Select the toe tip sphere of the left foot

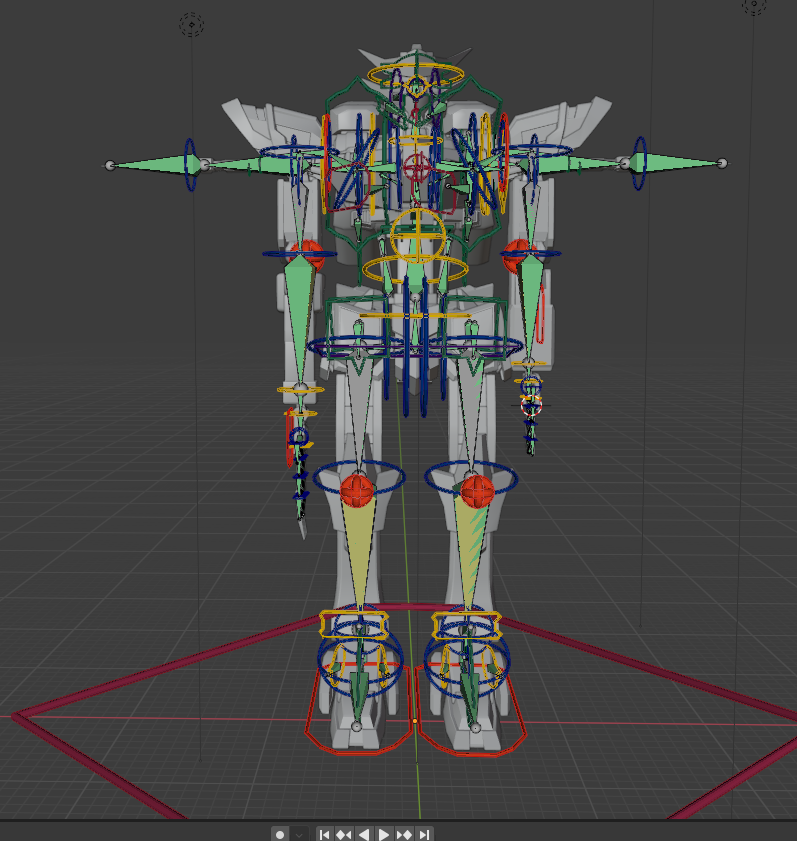pos(356,726)
